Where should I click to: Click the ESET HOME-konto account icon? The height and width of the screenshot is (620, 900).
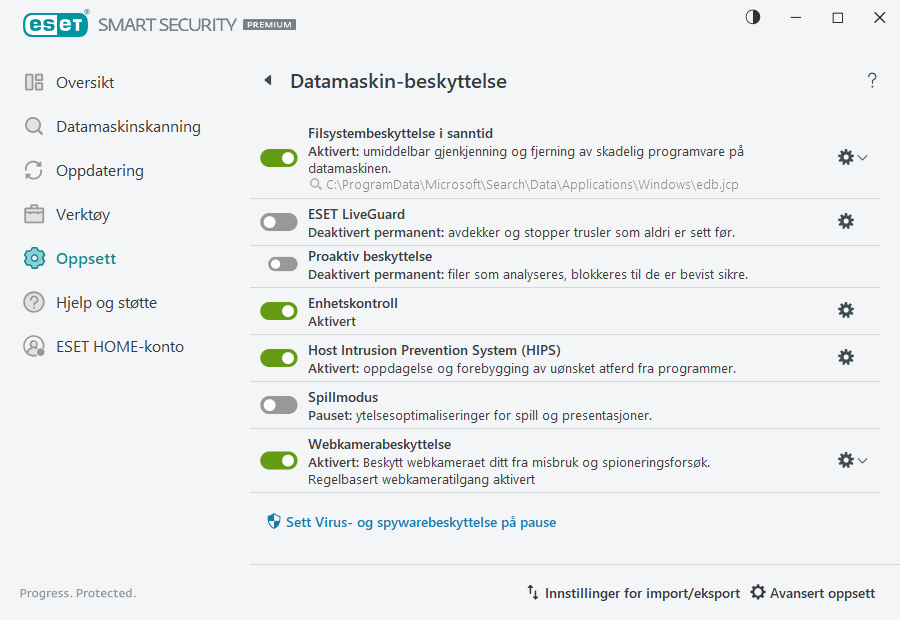[33, 346]
